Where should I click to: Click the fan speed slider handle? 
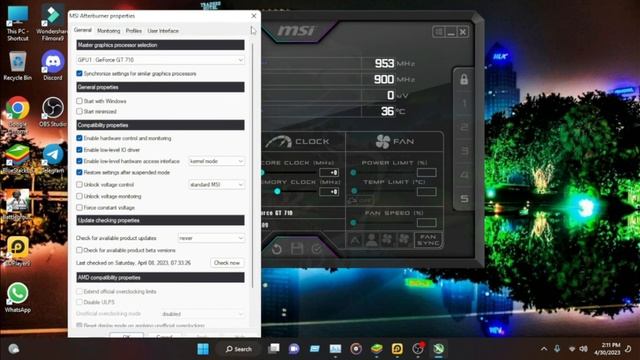[353, 222]
